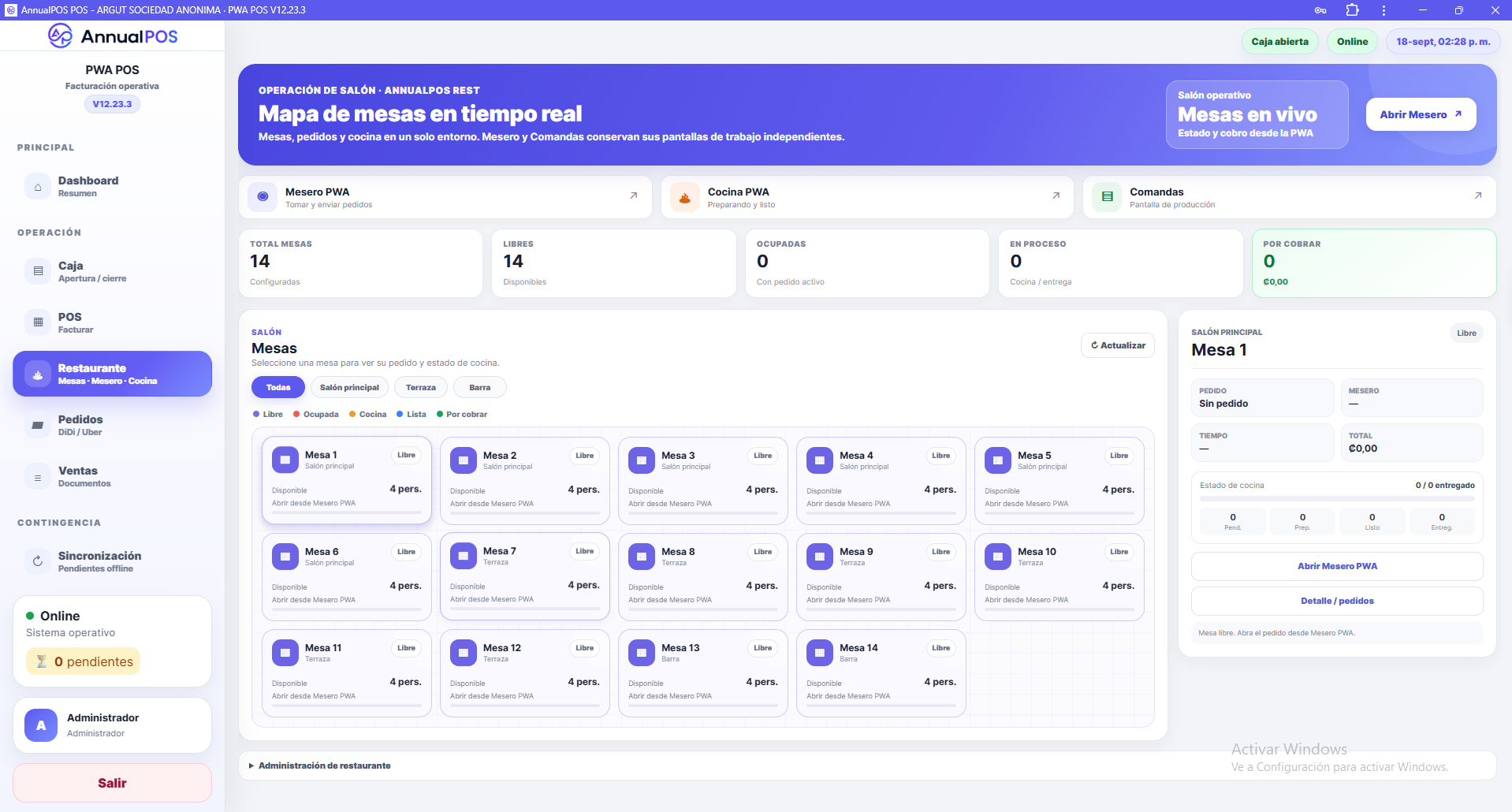Click the browser extensions puzzle icon

pyautogui.click(x=1353, y=10)
